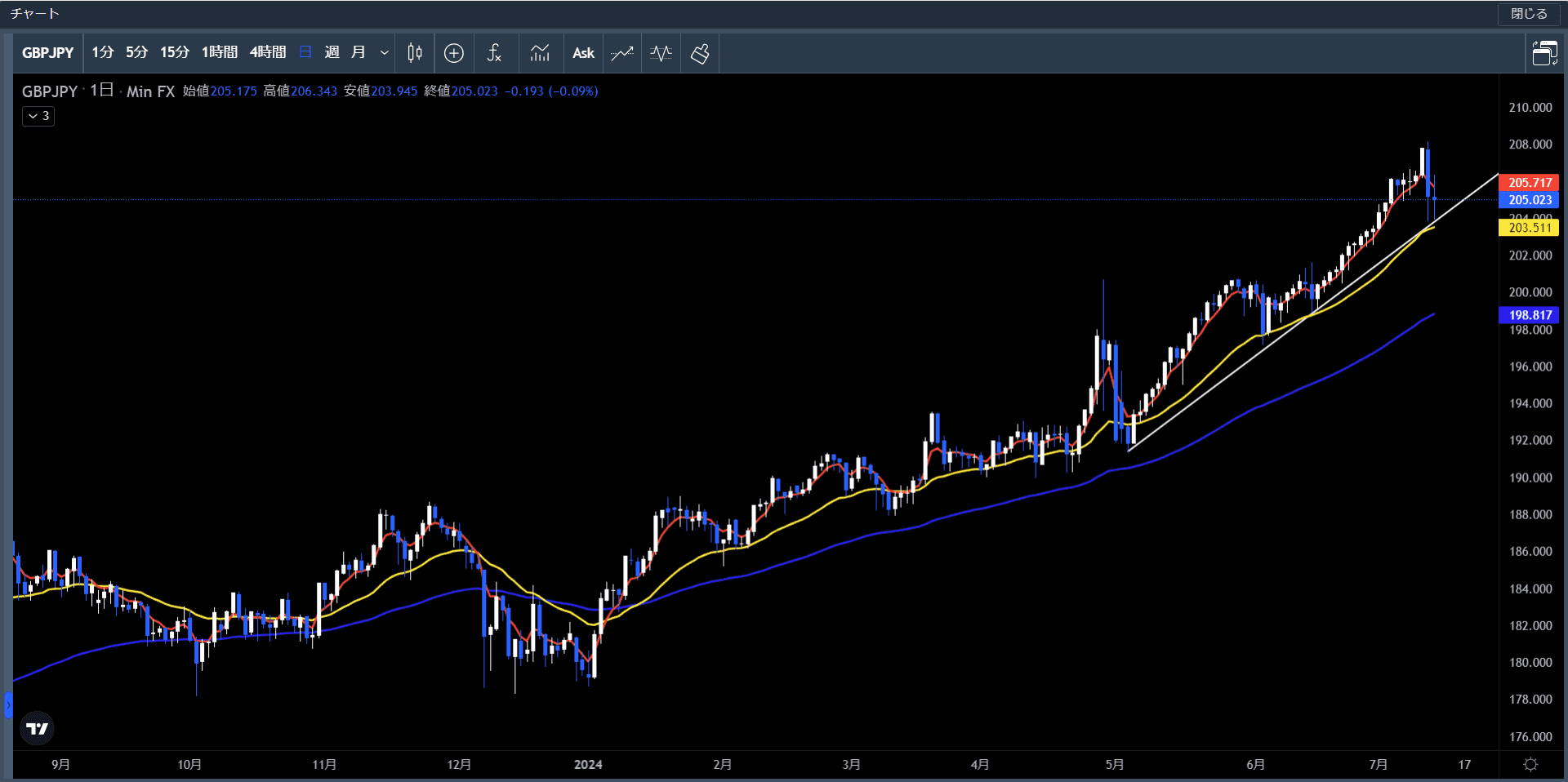Click the red 205.717 price label
Viewport: 1568px width, 782px height.
(1529, 183)
